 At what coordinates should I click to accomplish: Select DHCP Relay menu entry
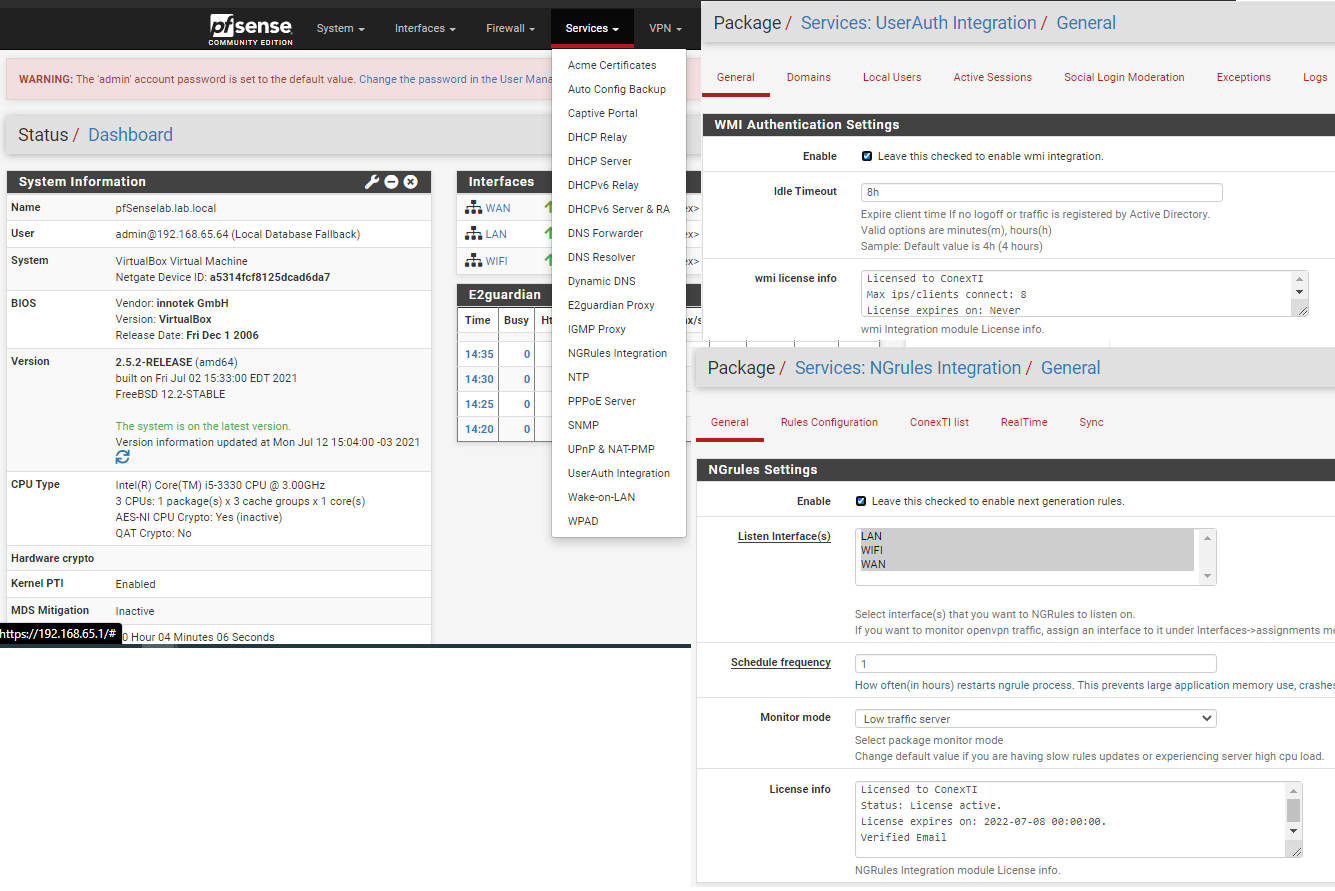point(597,137)
